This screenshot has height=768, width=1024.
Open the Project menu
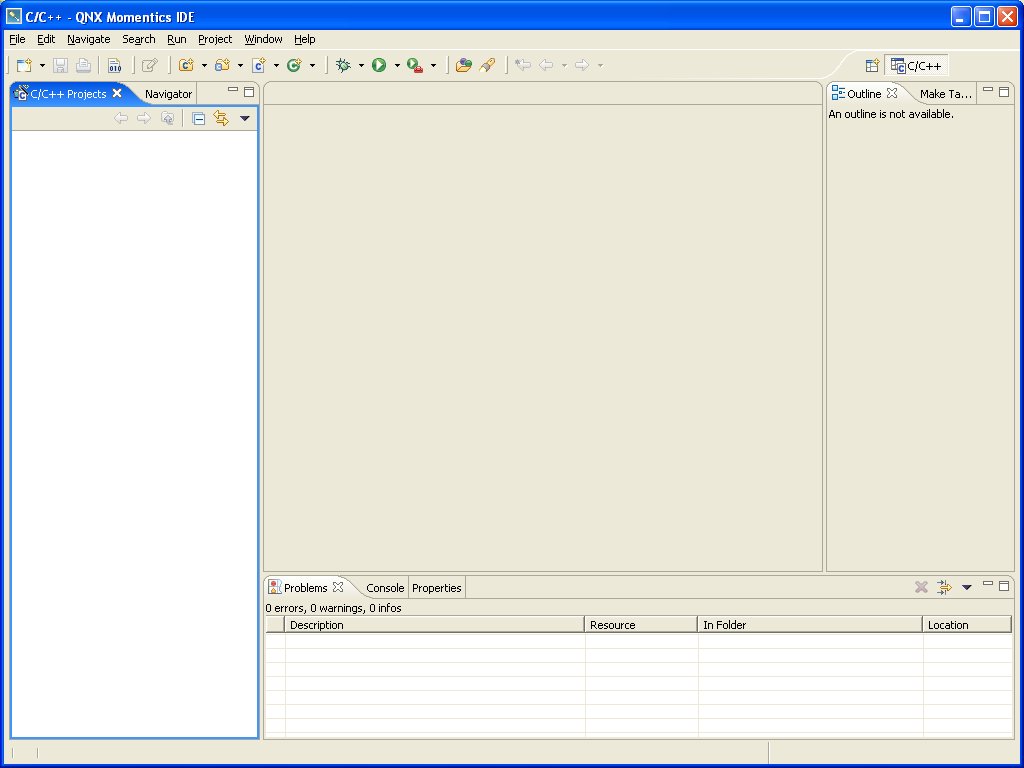pos(214,39)
